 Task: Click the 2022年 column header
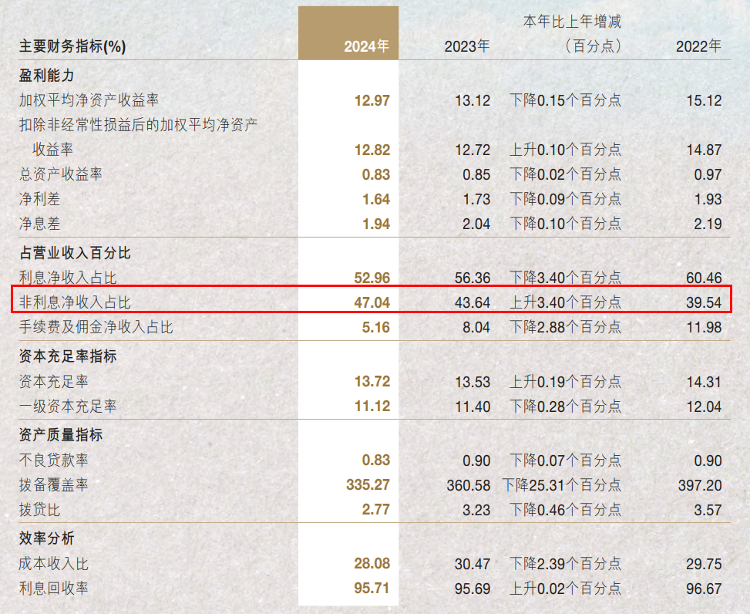pos(698,47)
